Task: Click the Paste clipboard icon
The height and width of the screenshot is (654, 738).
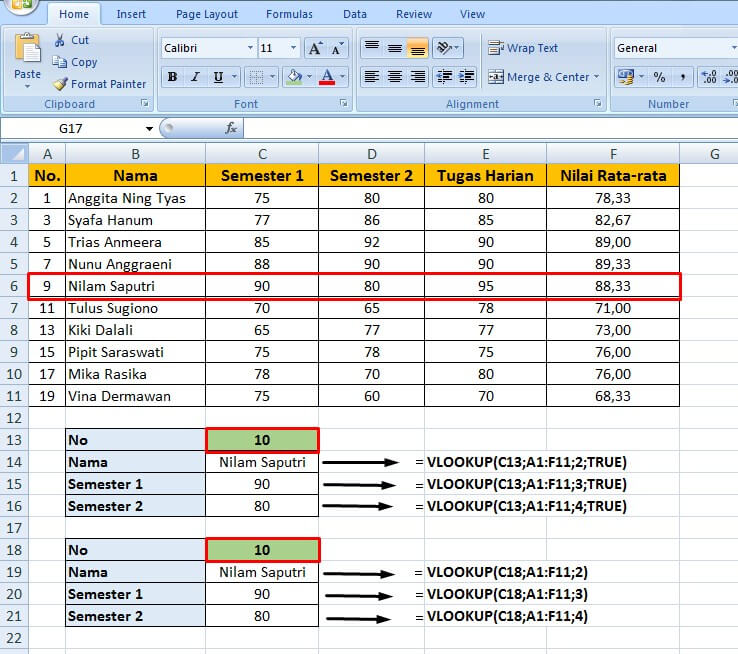Action: [x=27, y=48]
